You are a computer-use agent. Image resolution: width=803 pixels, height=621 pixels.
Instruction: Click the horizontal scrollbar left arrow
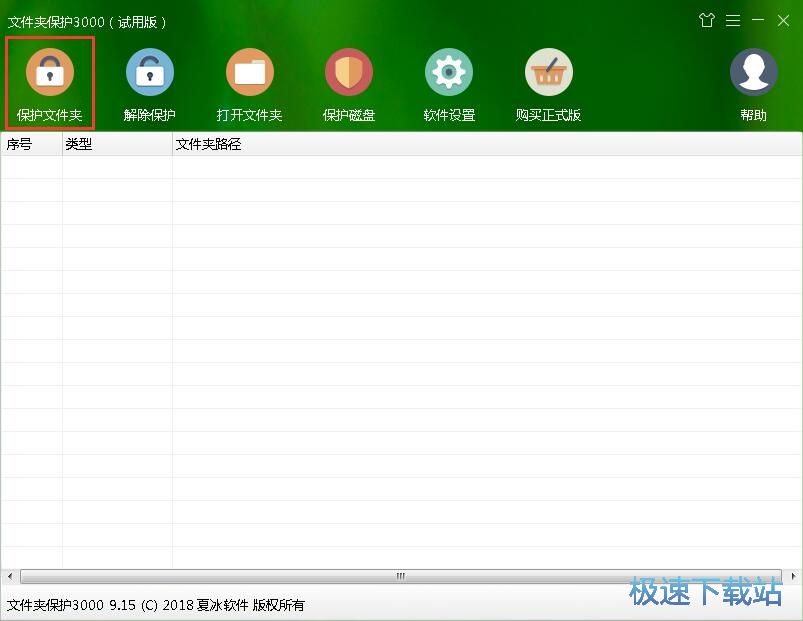tap(10, 576)
